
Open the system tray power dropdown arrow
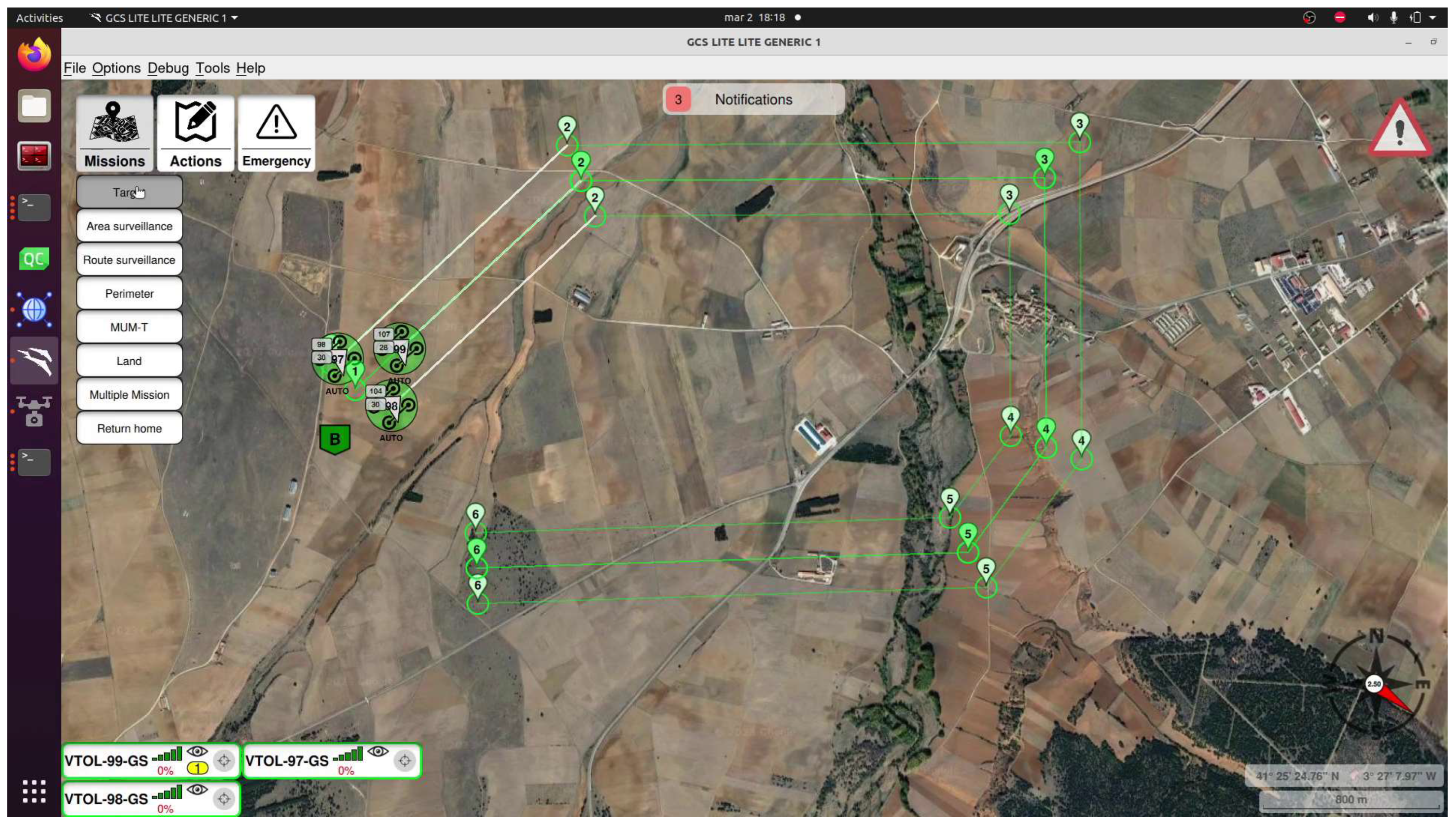(x=1432, y=18)
